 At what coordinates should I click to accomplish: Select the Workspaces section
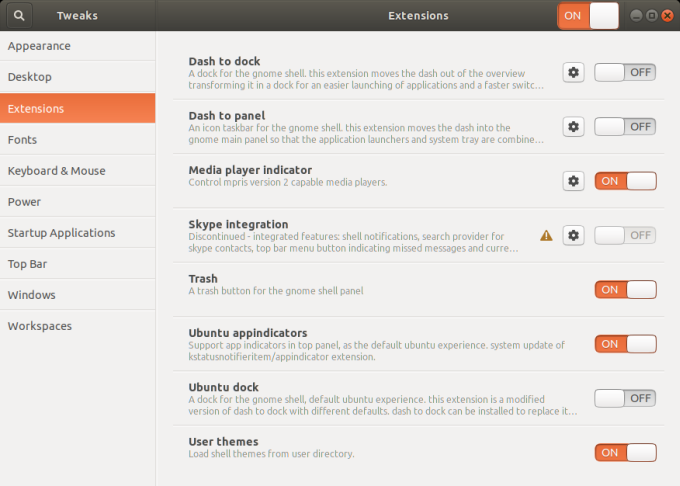pos(78,326)
